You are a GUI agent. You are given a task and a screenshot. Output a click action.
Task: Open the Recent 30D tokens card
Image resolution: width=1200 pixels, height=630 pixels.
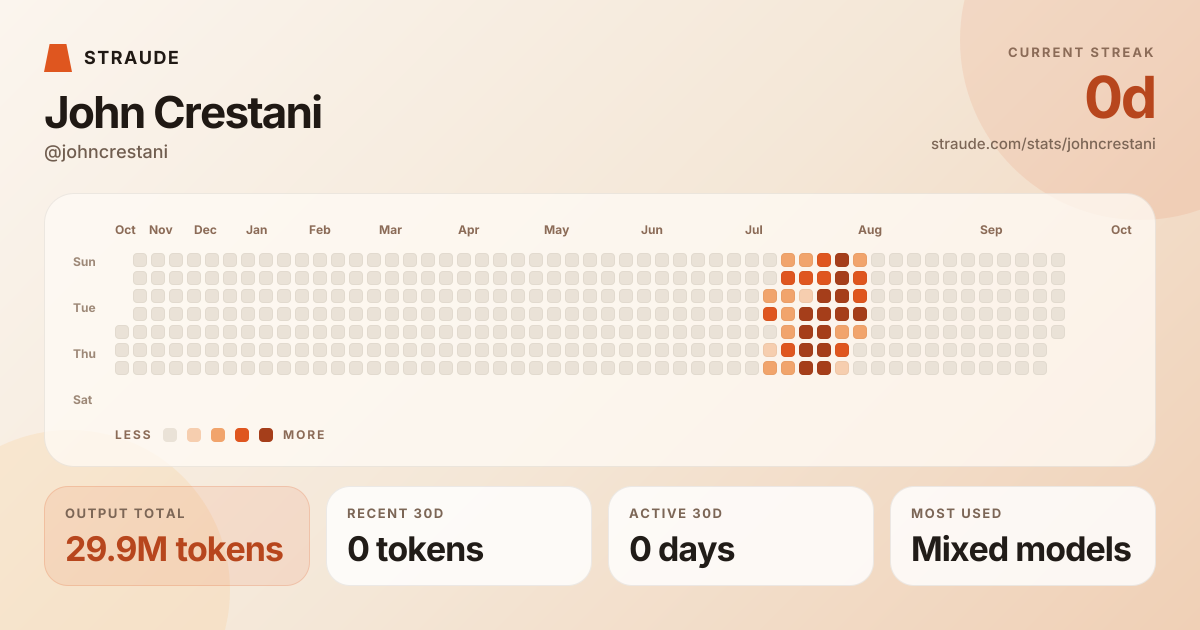459,536
